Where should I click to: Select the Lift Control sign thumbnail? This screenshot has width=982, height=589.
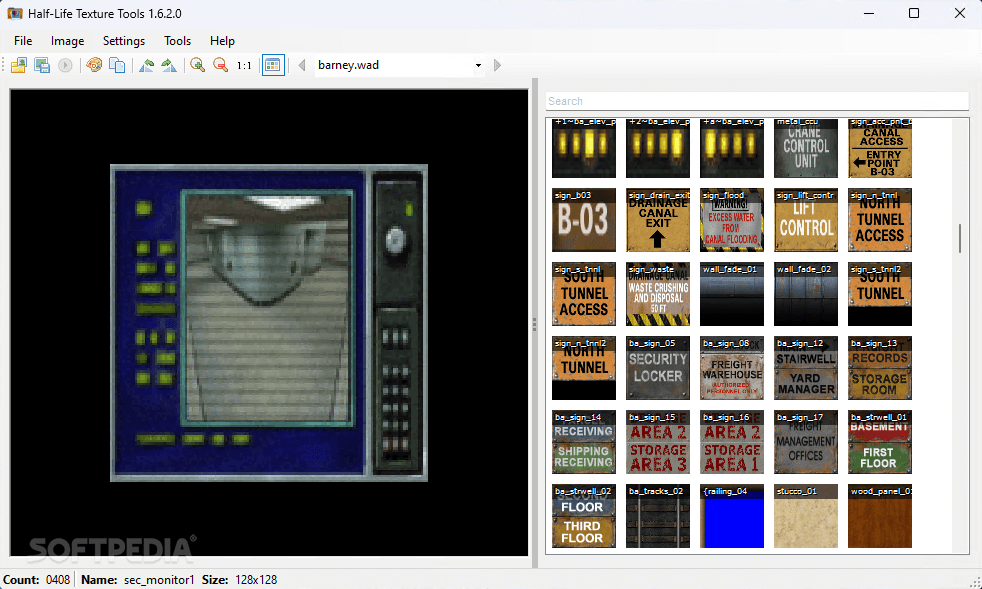pos(805,220)
